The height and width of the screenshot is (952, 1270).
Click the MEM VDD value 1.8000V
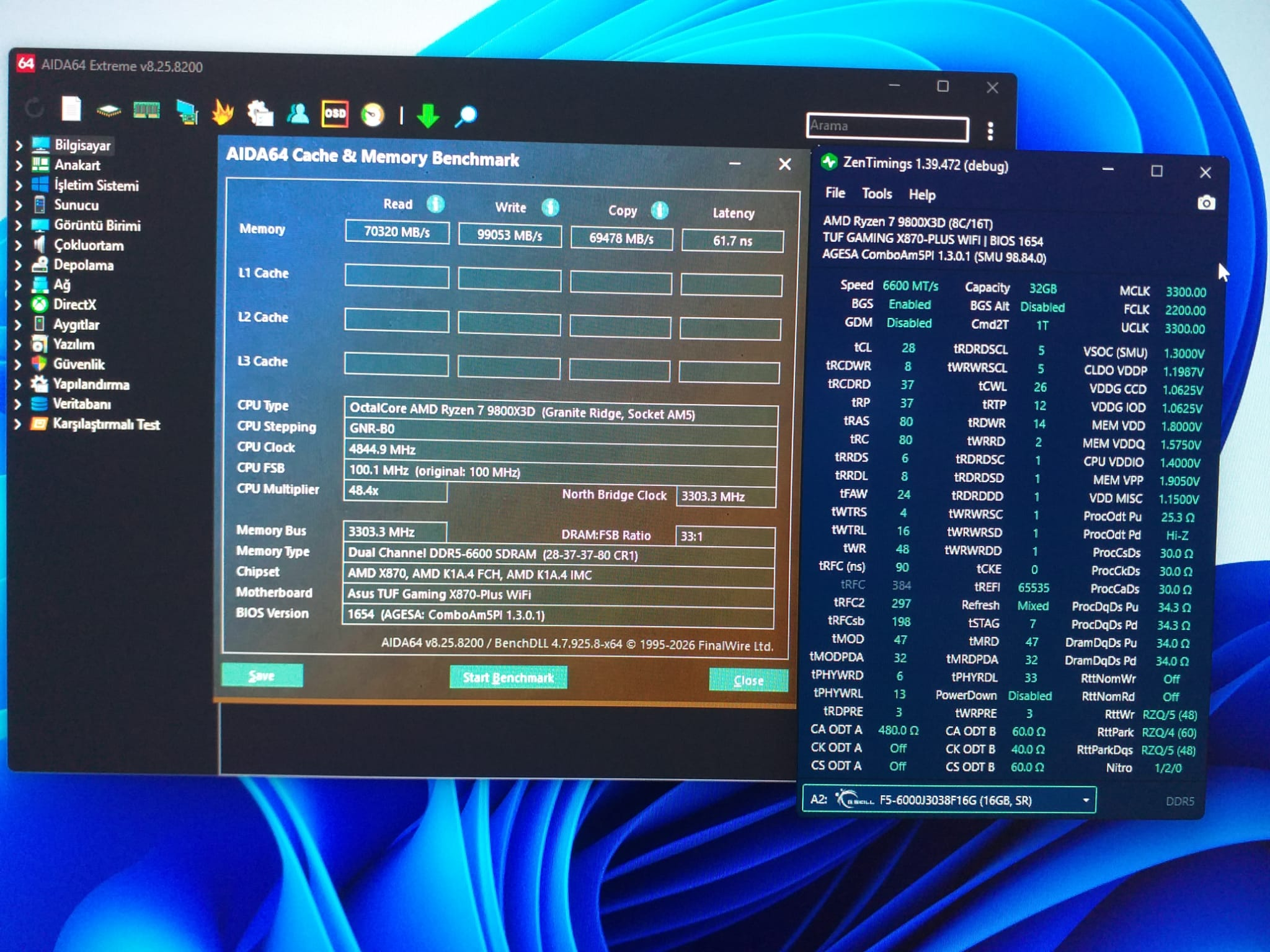click(x=1181, y=426)
